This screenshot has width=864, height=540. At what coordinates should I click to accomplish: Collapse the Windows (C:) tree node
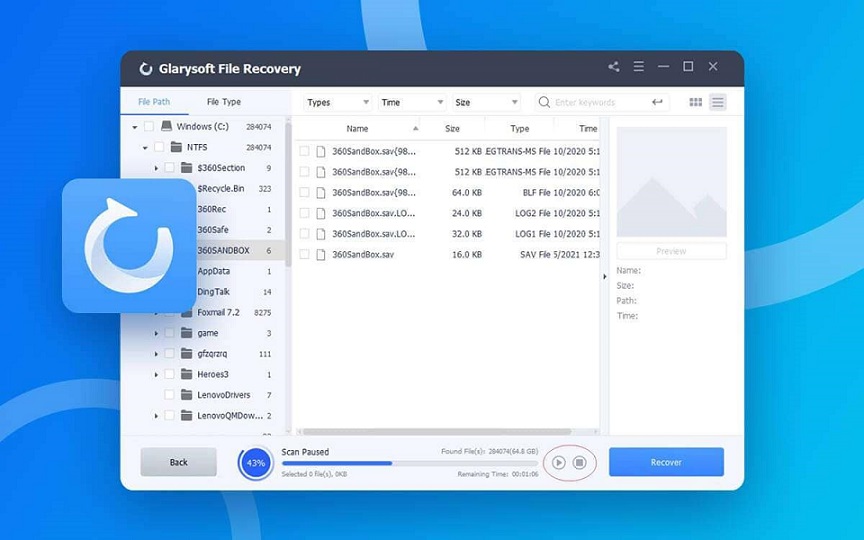pos(135,127)
